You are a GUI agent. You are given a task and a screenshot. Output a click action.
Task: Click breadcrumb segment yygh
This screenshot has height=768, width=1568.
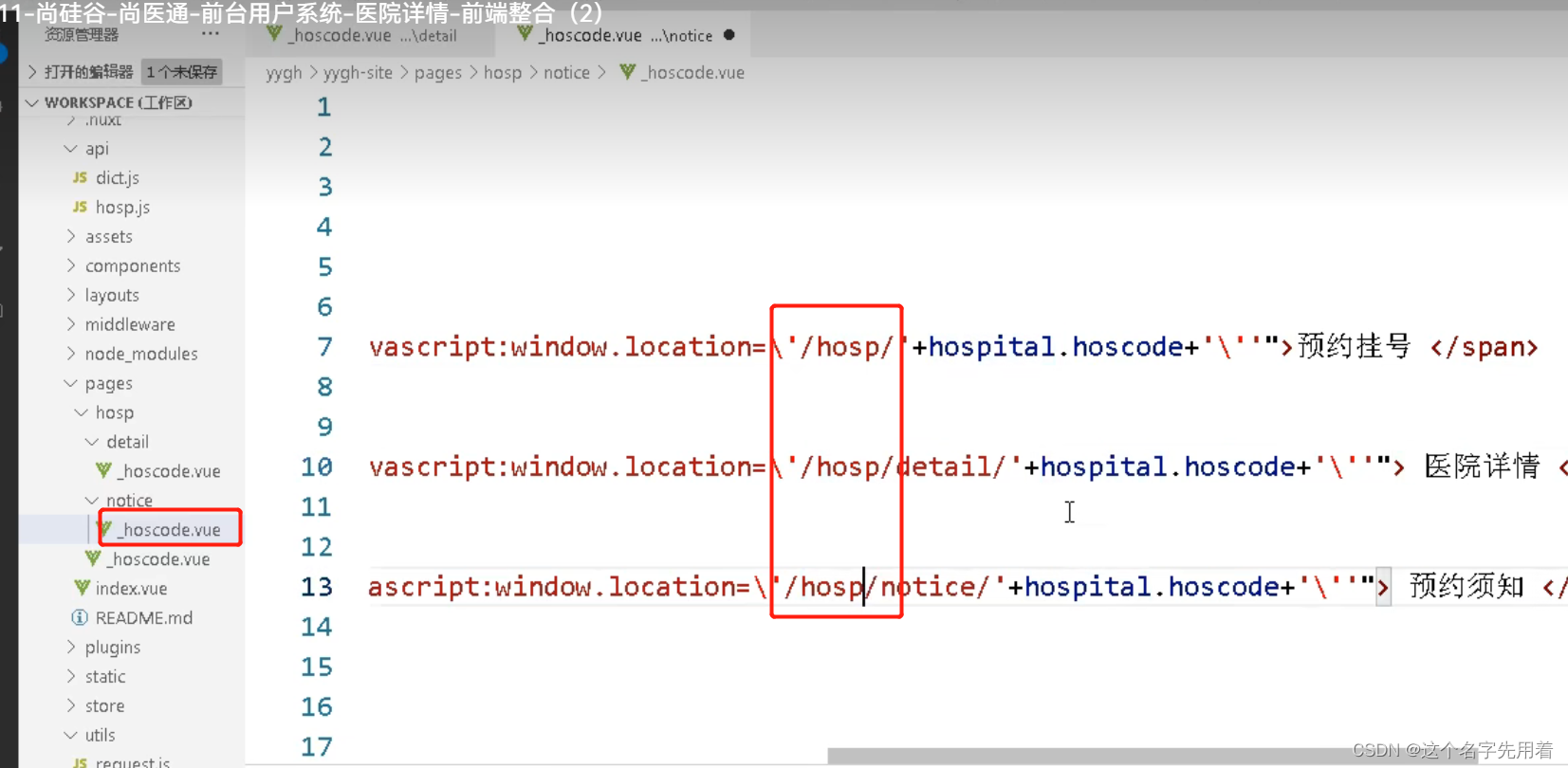click(x=284, y=73)
